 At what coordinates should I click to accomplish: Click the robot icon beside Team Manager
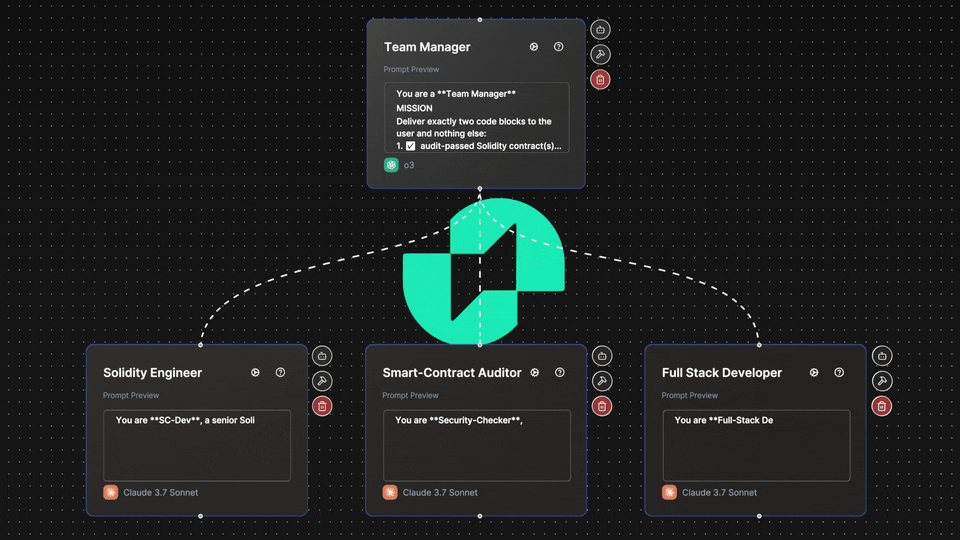tap(600, 29)
